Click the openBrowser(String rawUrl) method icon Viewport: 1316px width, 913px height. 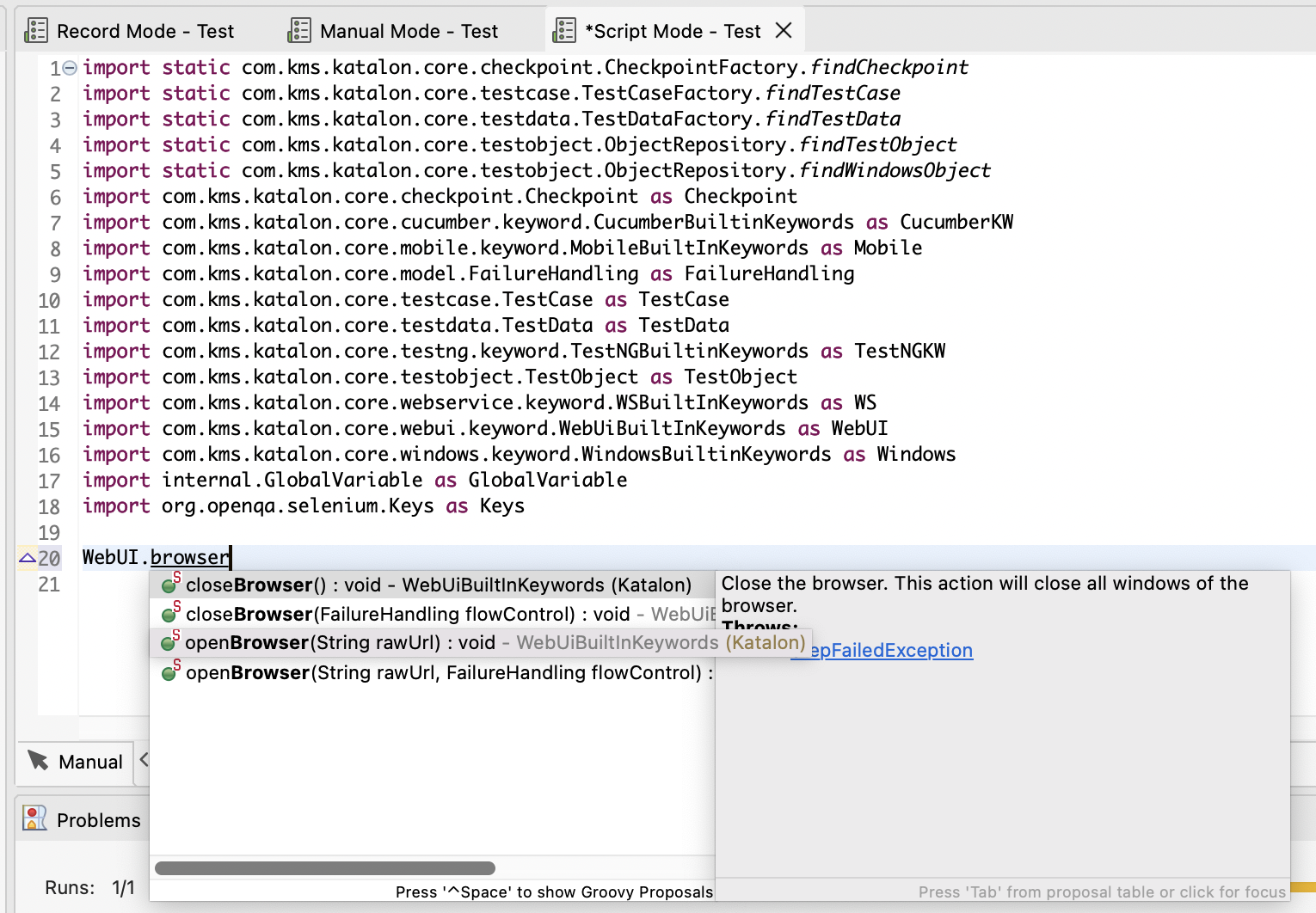coord(170,642)
